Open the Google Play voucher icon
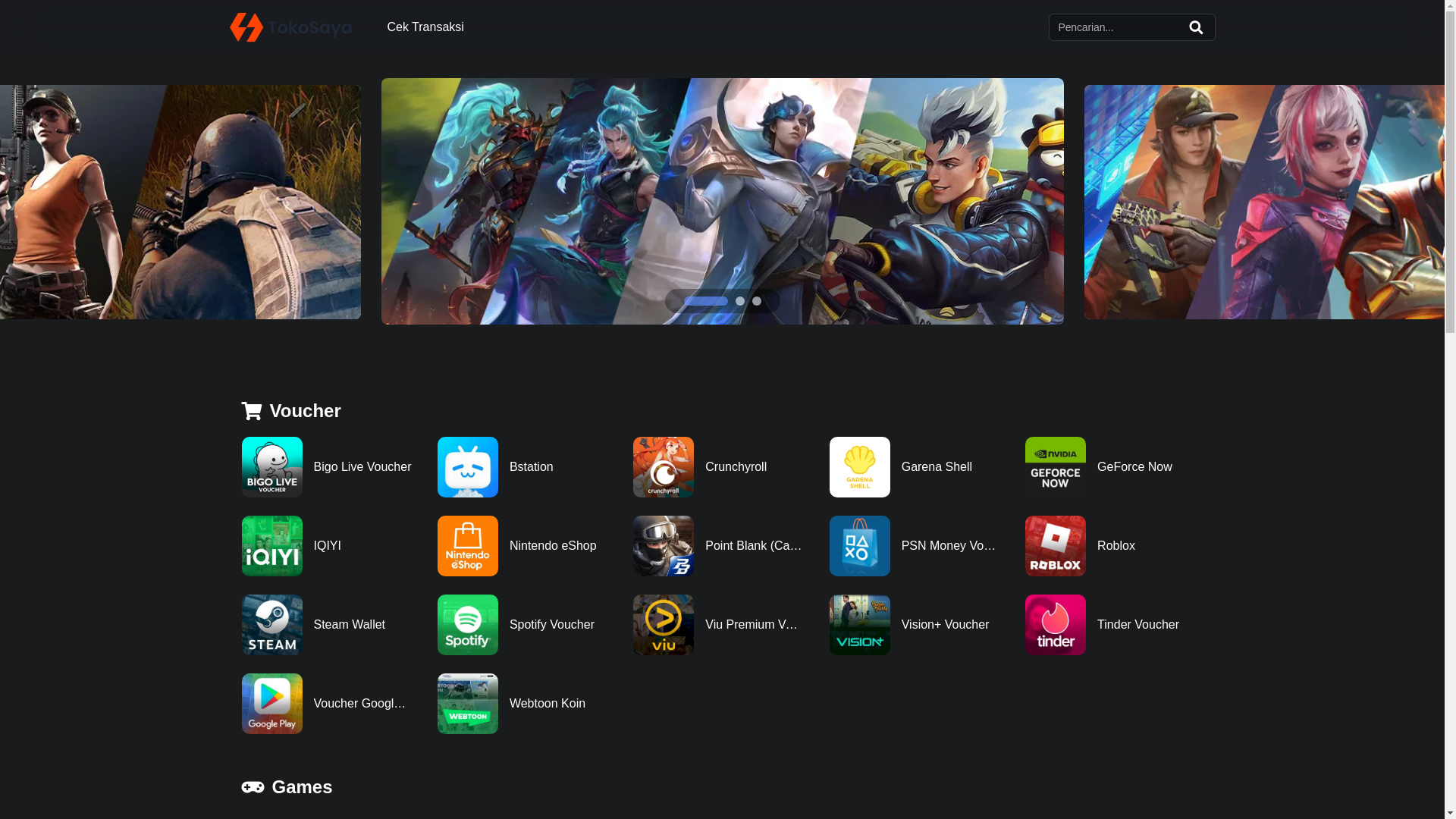 pyautogui.click(x=272, y=704)
